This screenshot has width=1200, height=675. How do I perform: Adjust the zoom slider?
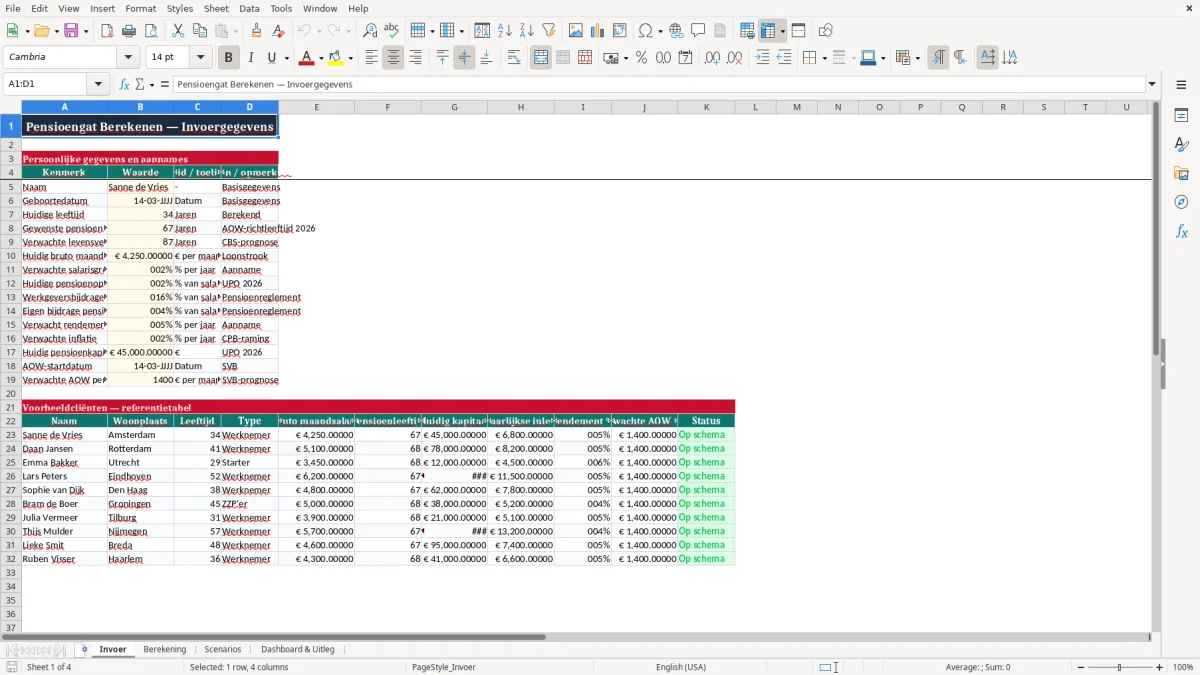[1119, 667]
